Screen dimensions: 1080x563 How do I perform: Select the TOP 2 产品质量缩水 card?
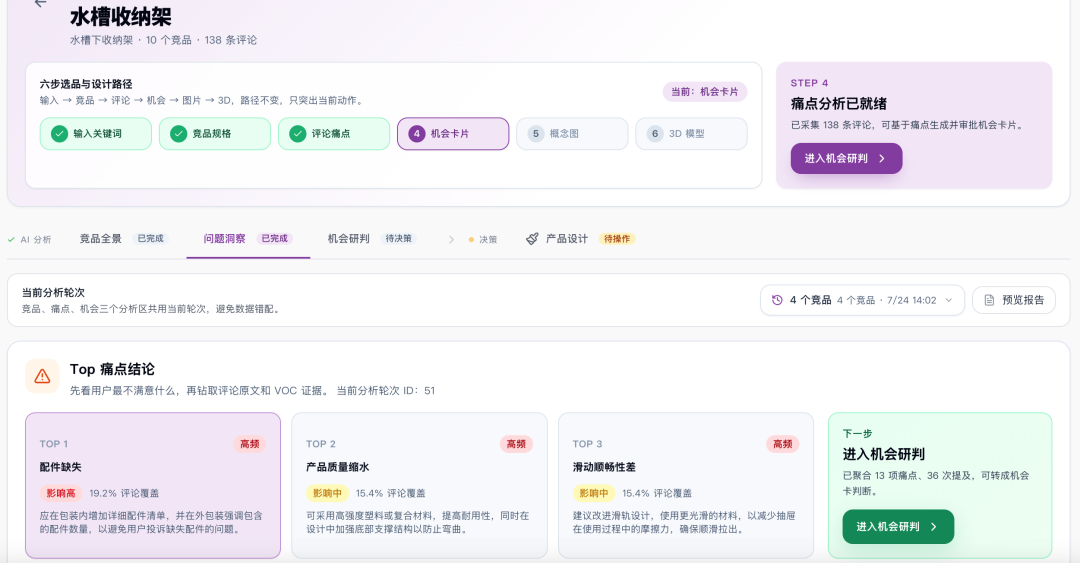(419, 485)
